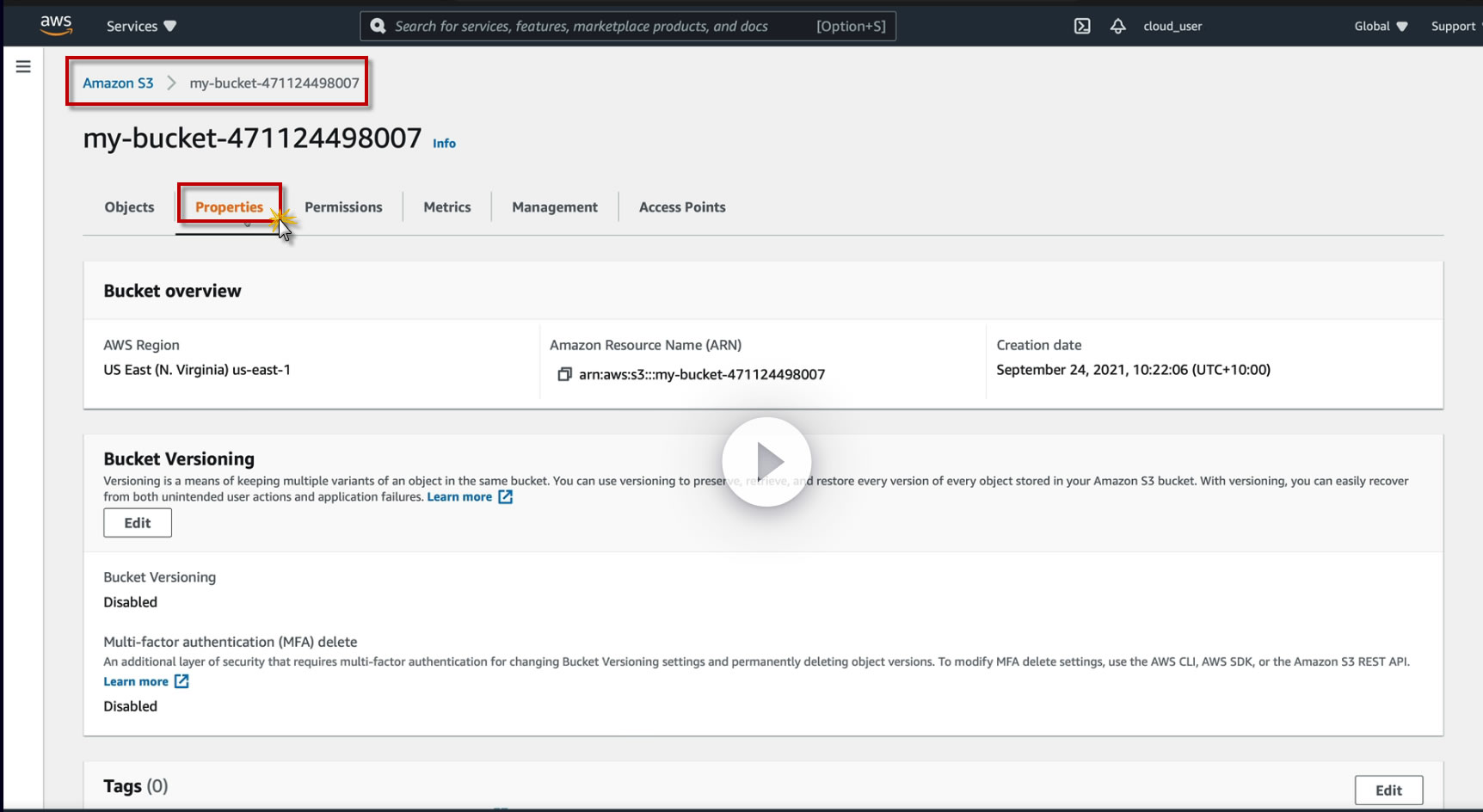This screenshot has width=1483, height=812.
Task: Click the Creation date label
Action: click(1039, 345)
